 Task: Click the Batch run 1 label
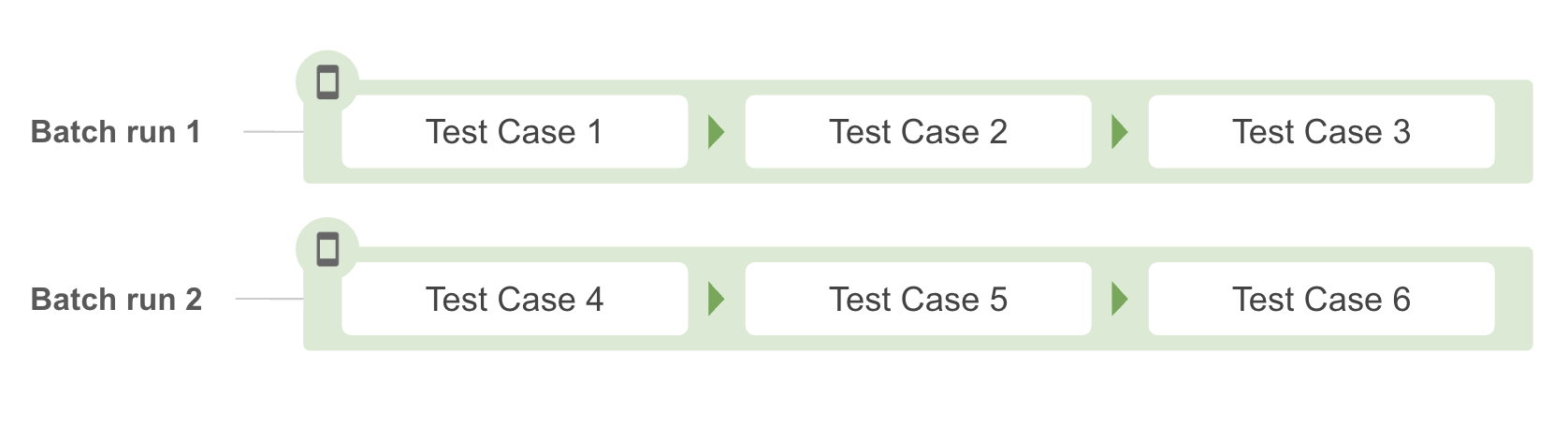116,132
